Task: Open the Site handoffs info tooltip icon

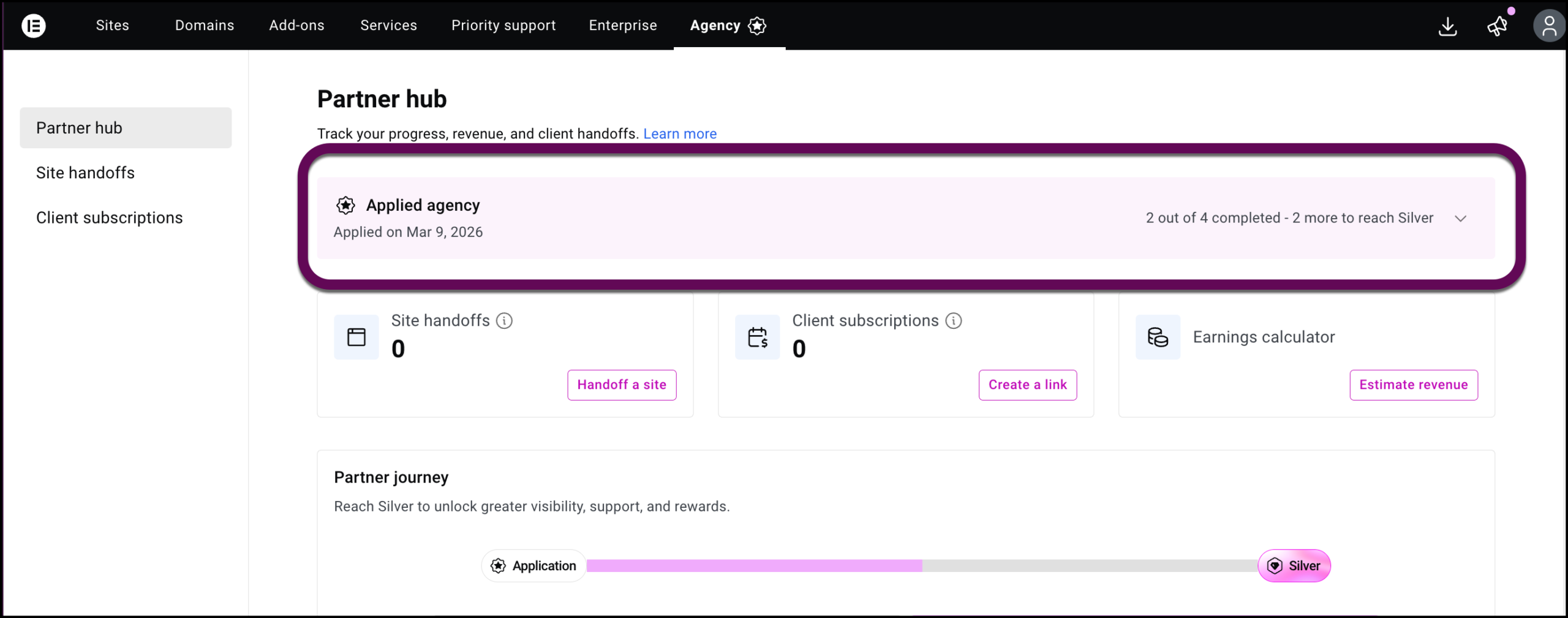Action: click(504, 320)
